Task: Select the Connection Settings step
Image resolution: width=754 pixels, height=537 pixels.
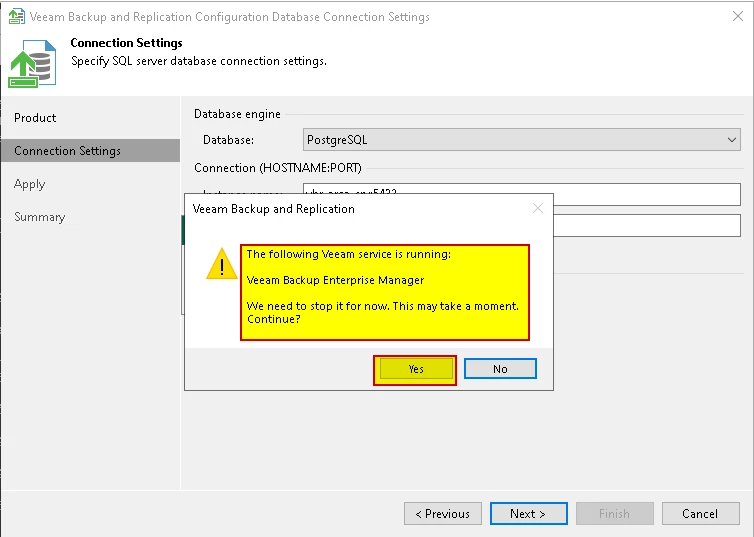Action: click(x=90, y=151)
